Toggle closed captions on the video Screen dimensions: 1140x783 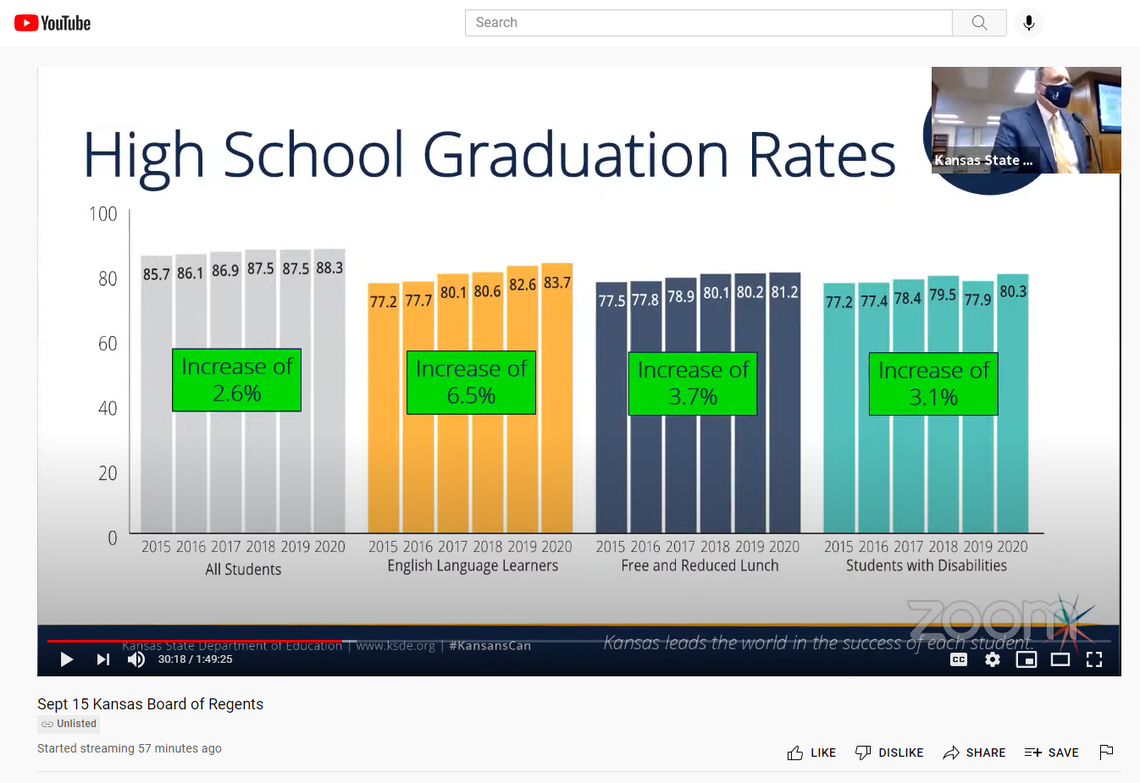(x=958, y=660)
